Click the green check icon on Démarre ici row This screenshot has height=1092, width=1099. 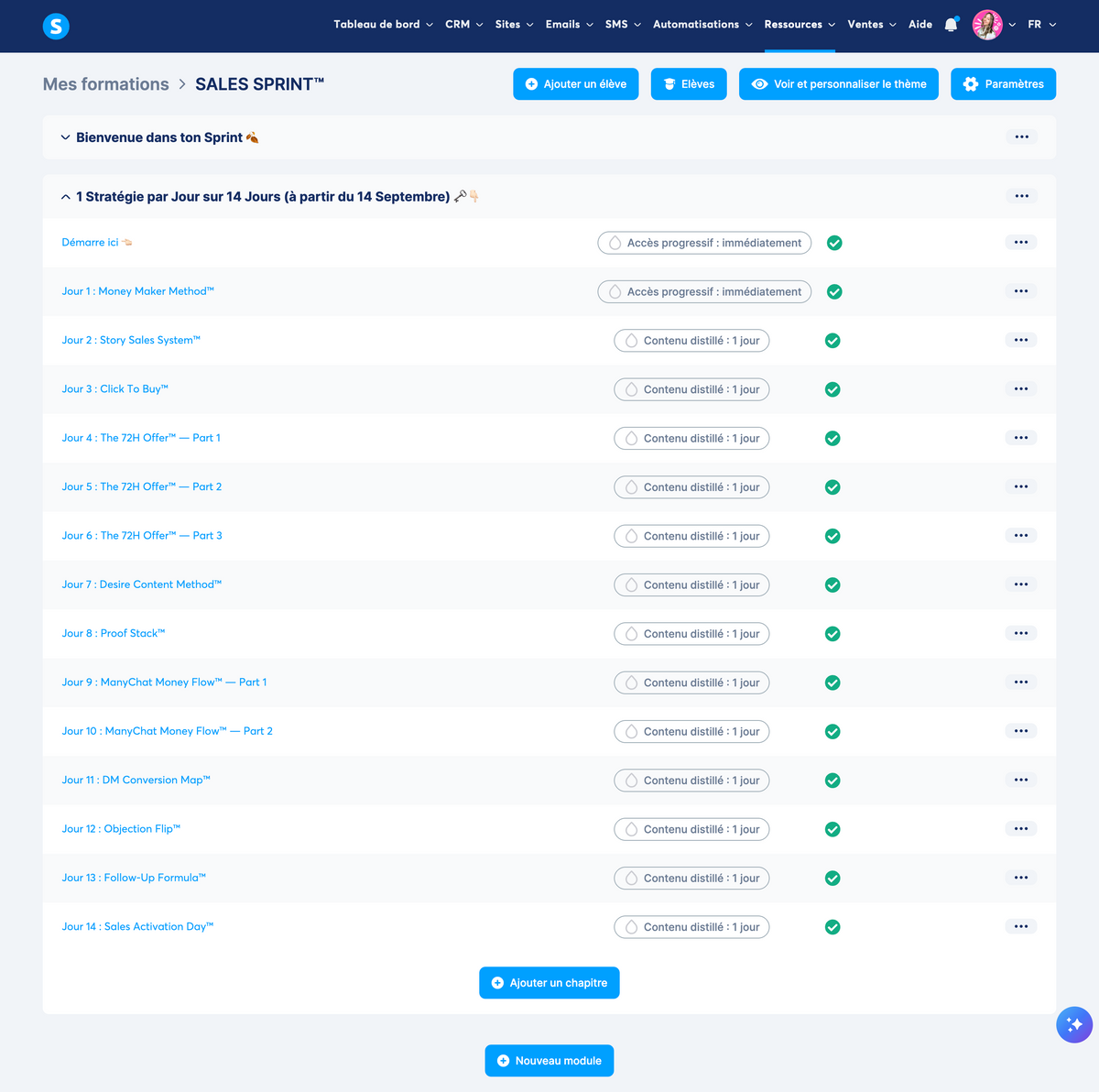(834, 243)
